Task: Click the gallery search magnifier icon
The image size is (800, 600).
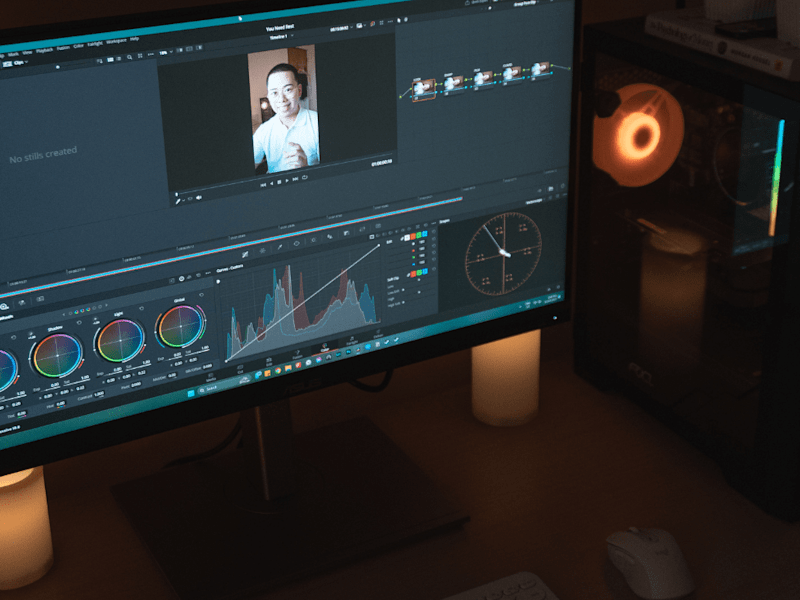Action: 129,57
